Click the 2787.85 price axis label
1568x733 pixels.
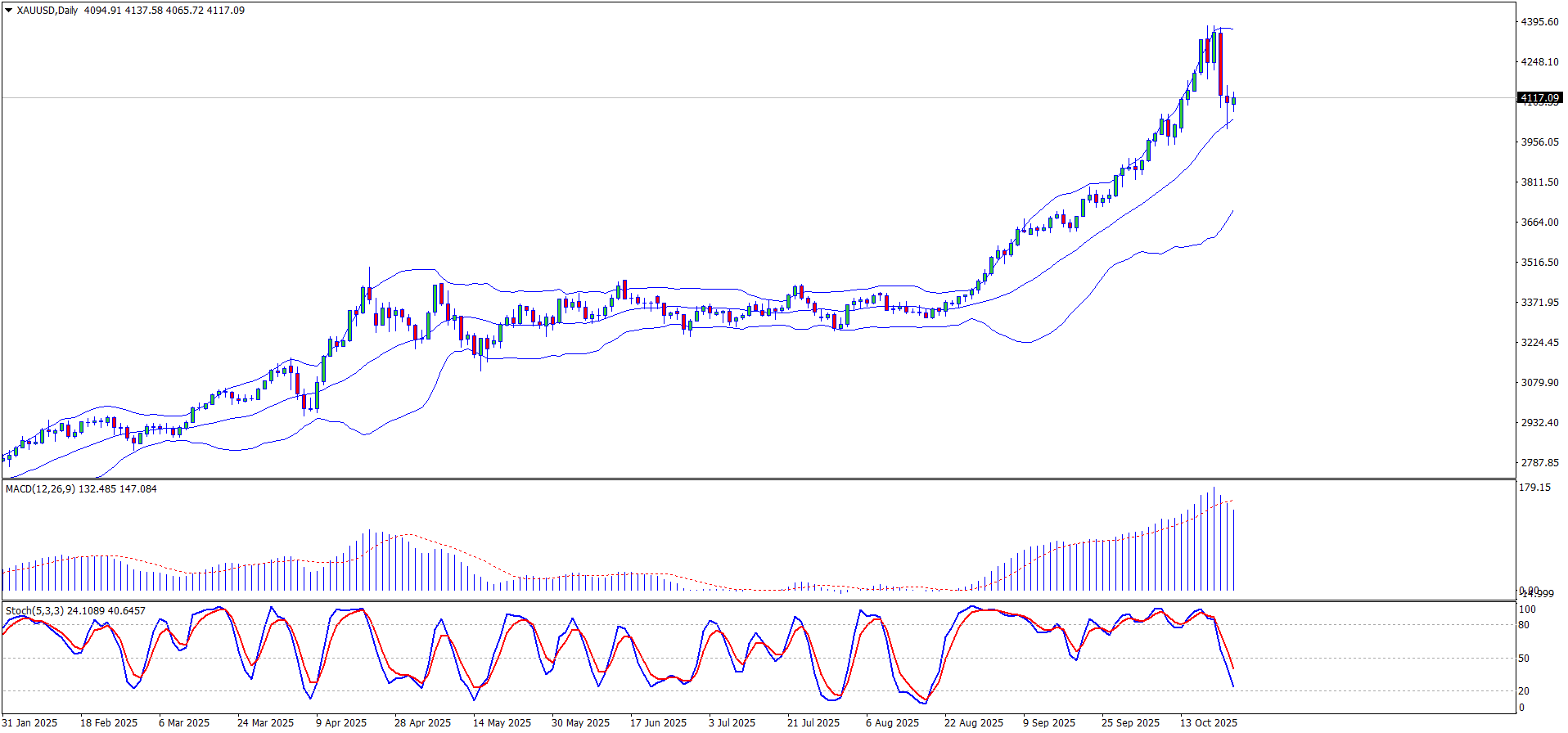click(1539, 463)
